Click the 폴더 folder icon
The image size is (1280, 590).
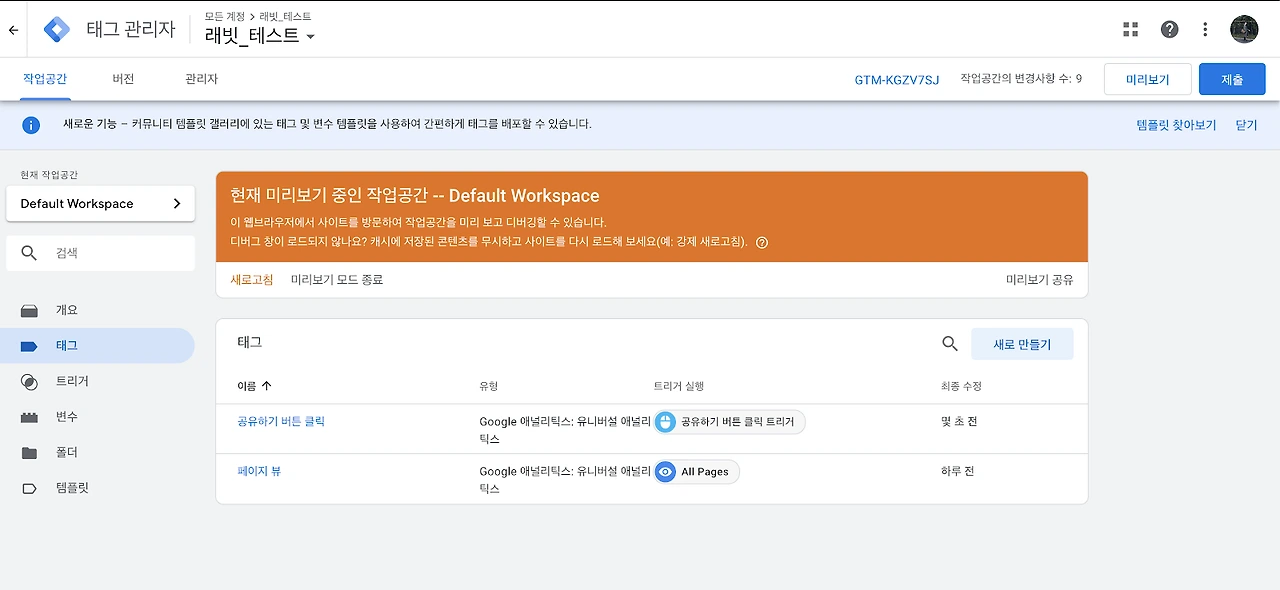(x=29, y=453)
